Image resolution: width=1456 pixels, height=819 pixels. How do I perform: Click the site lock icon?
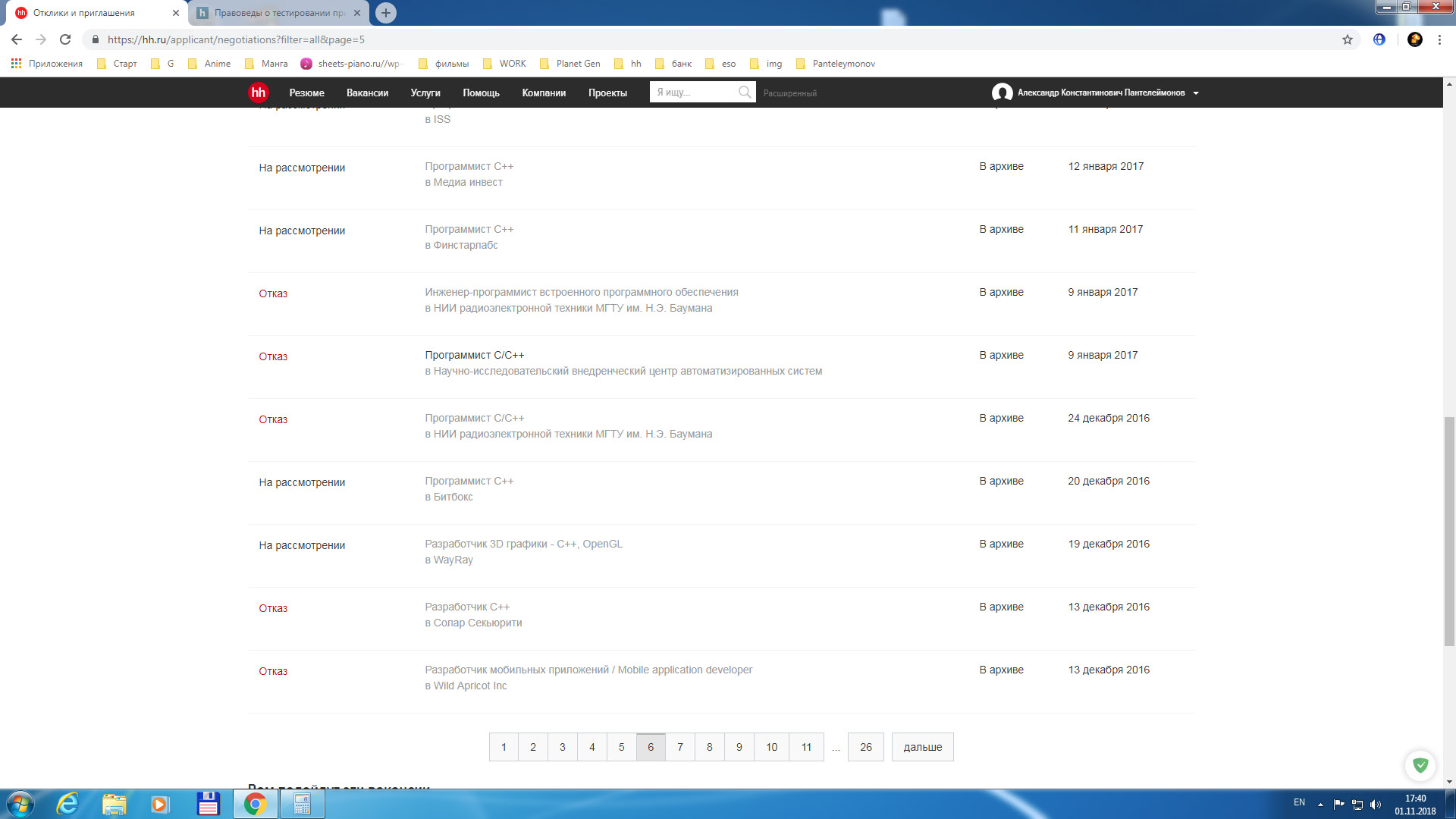(96, 39)
